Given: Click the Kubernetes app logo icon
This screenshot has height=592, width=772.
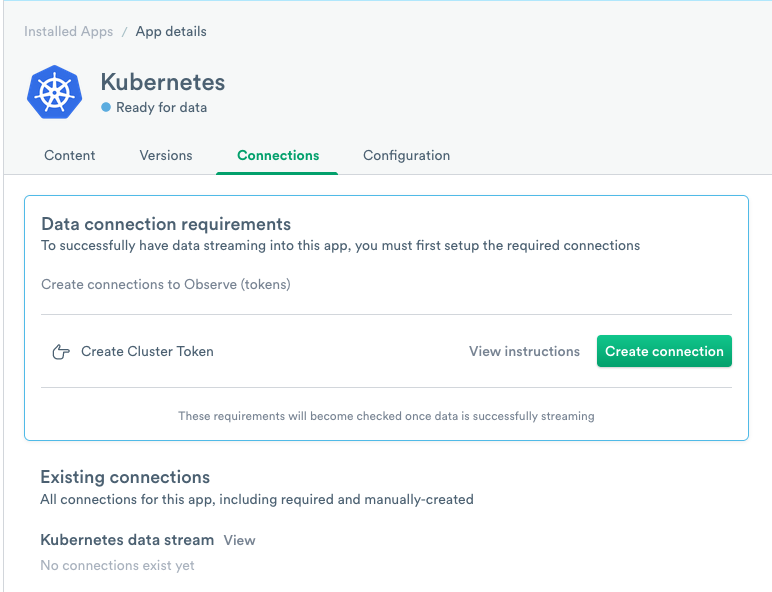Looking at the screenshot, I should [x=55, y=92].
